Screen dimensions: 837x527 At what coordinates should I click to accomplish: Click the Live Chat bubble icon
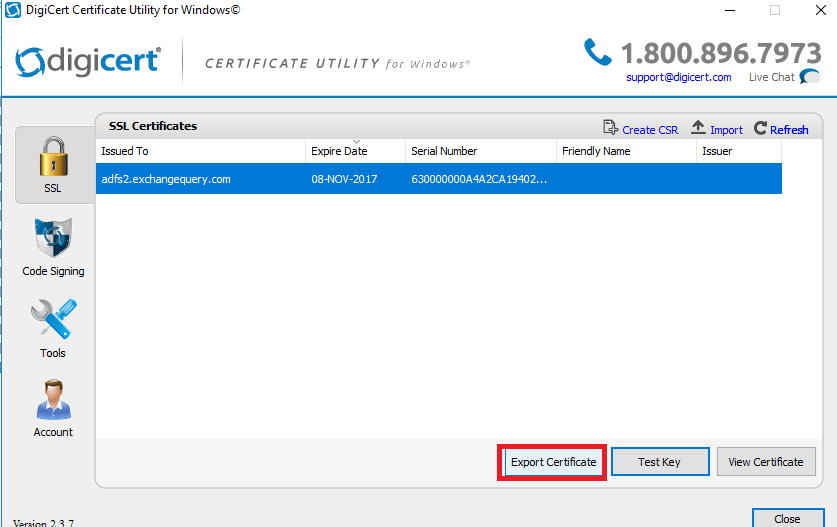point(810,77)
